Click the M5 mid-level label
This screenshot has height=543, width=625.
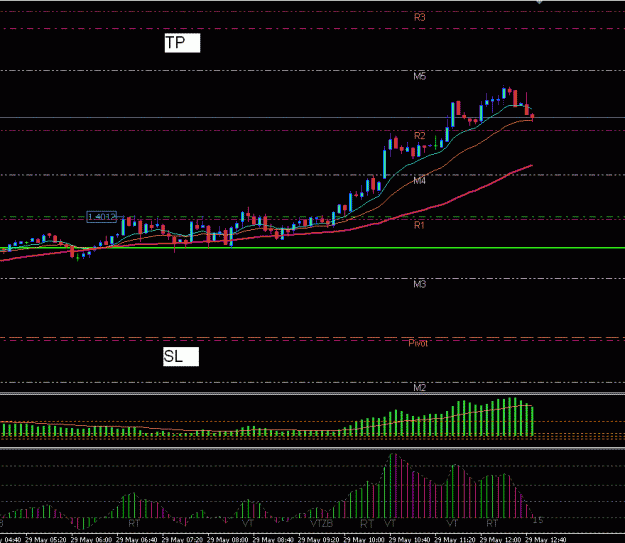click(x=420, y=76)
